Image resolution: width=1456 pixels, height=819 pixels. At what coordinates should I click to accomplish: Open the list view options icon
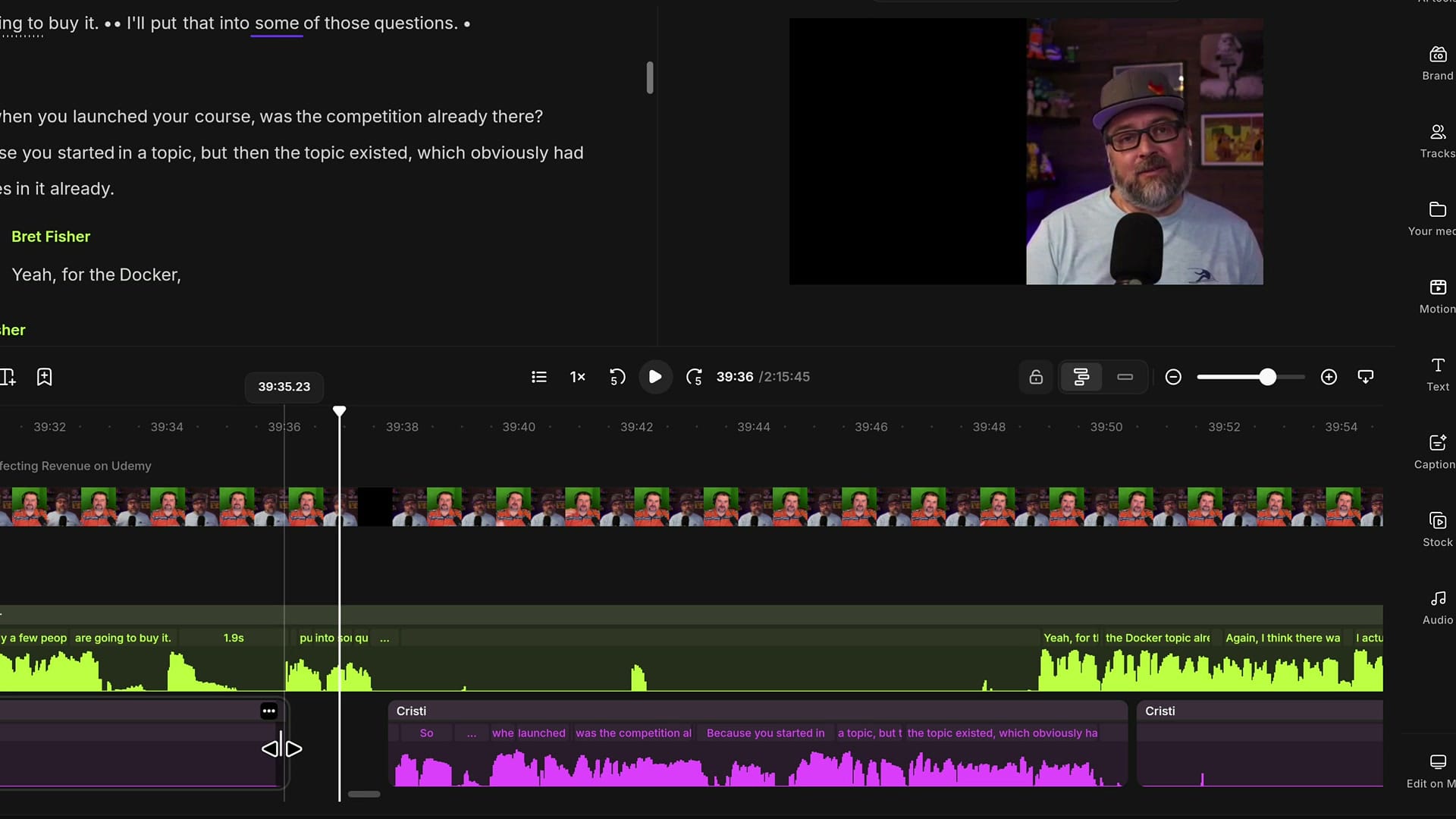point(539,377)
